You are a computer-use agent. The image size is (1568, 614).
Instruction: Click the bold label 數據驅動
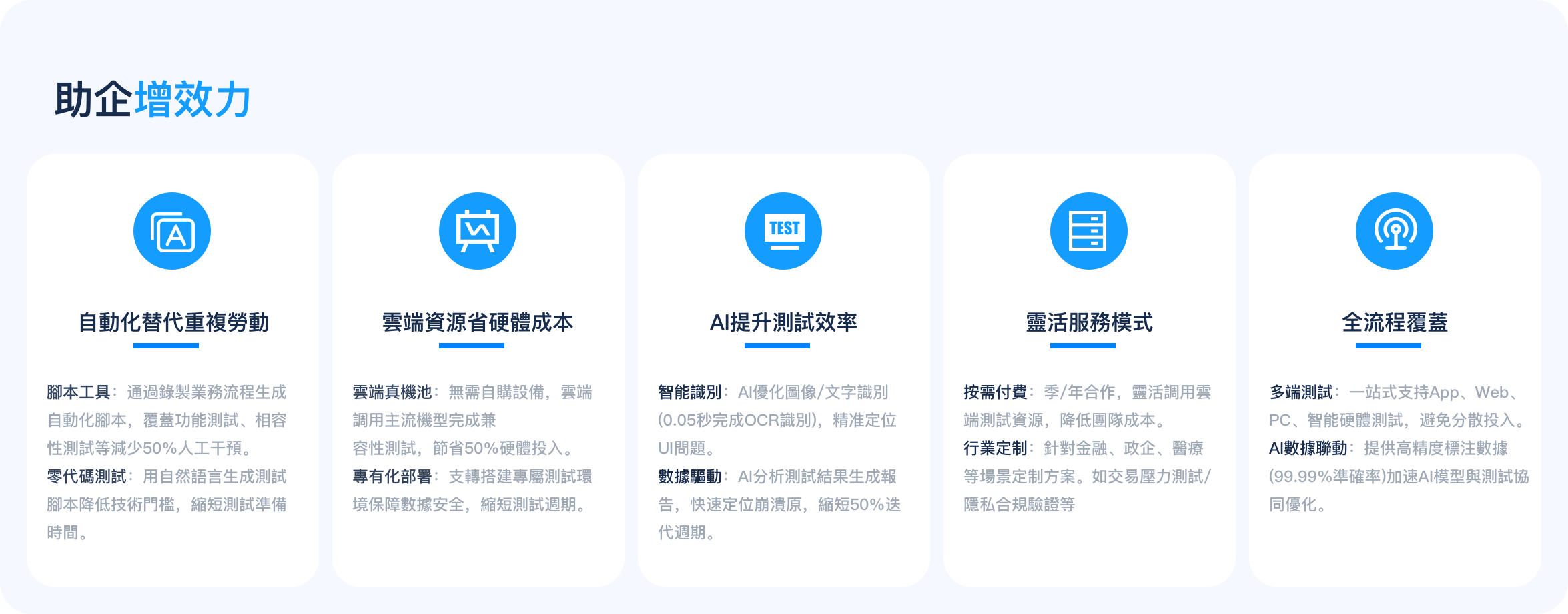click(690, 477)
